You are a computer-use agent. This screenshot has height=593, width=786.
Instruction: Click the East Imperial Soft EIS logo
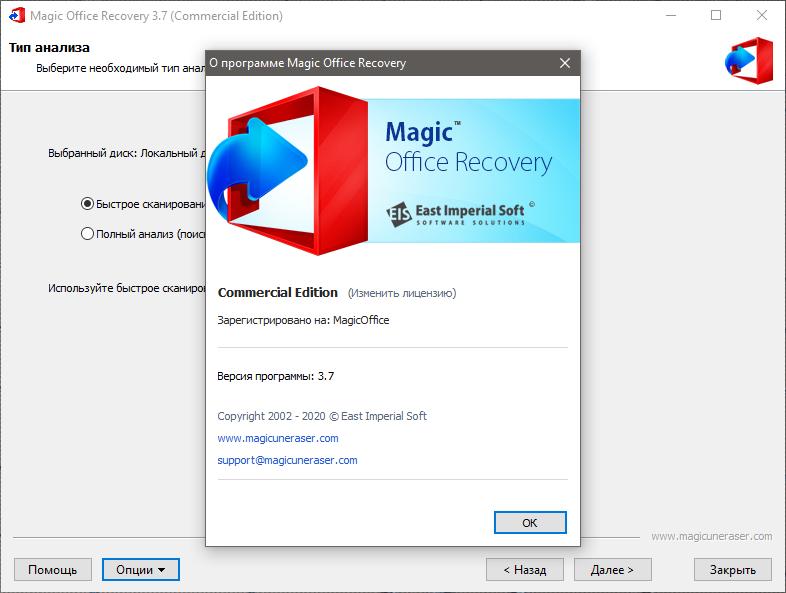click(x=401, y=213)
